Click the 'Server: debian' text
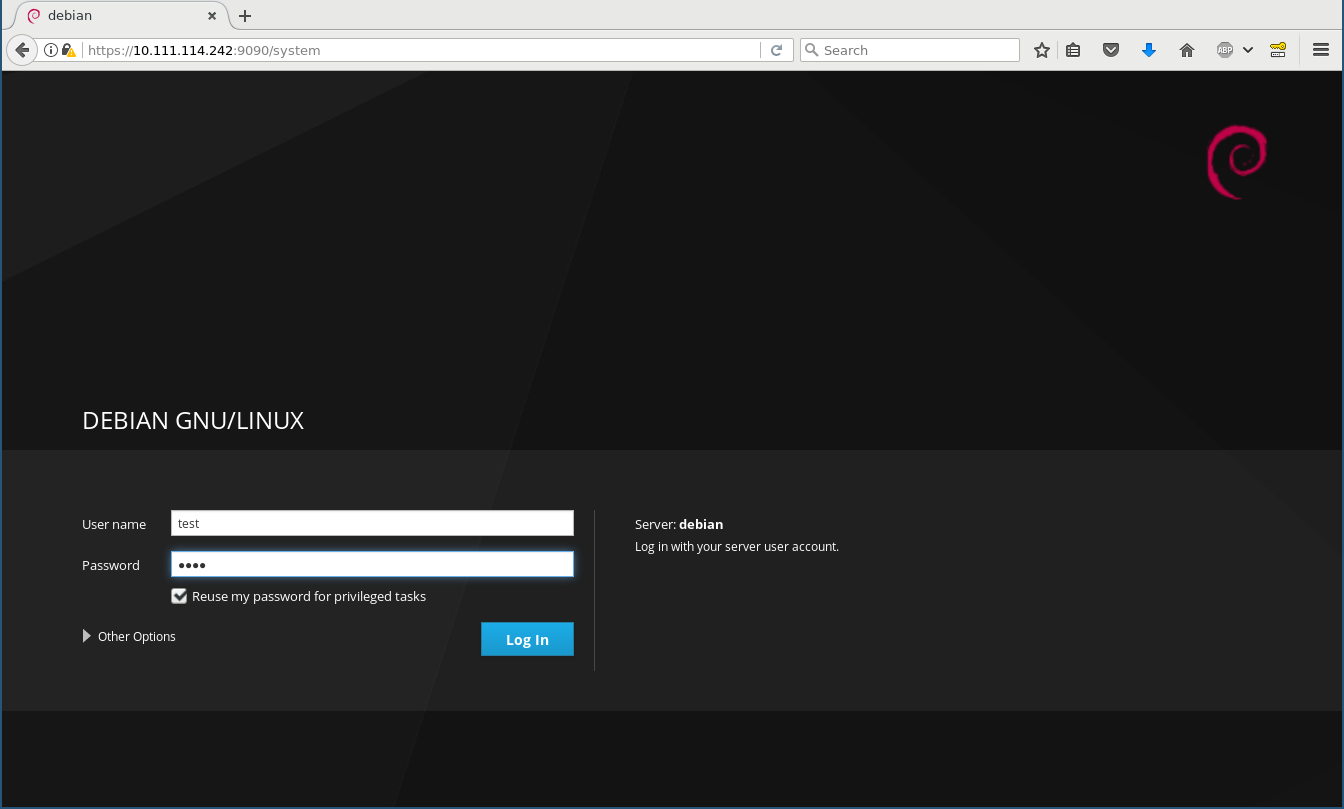Viewport: 1344px width, 809px height. point(679,524)
